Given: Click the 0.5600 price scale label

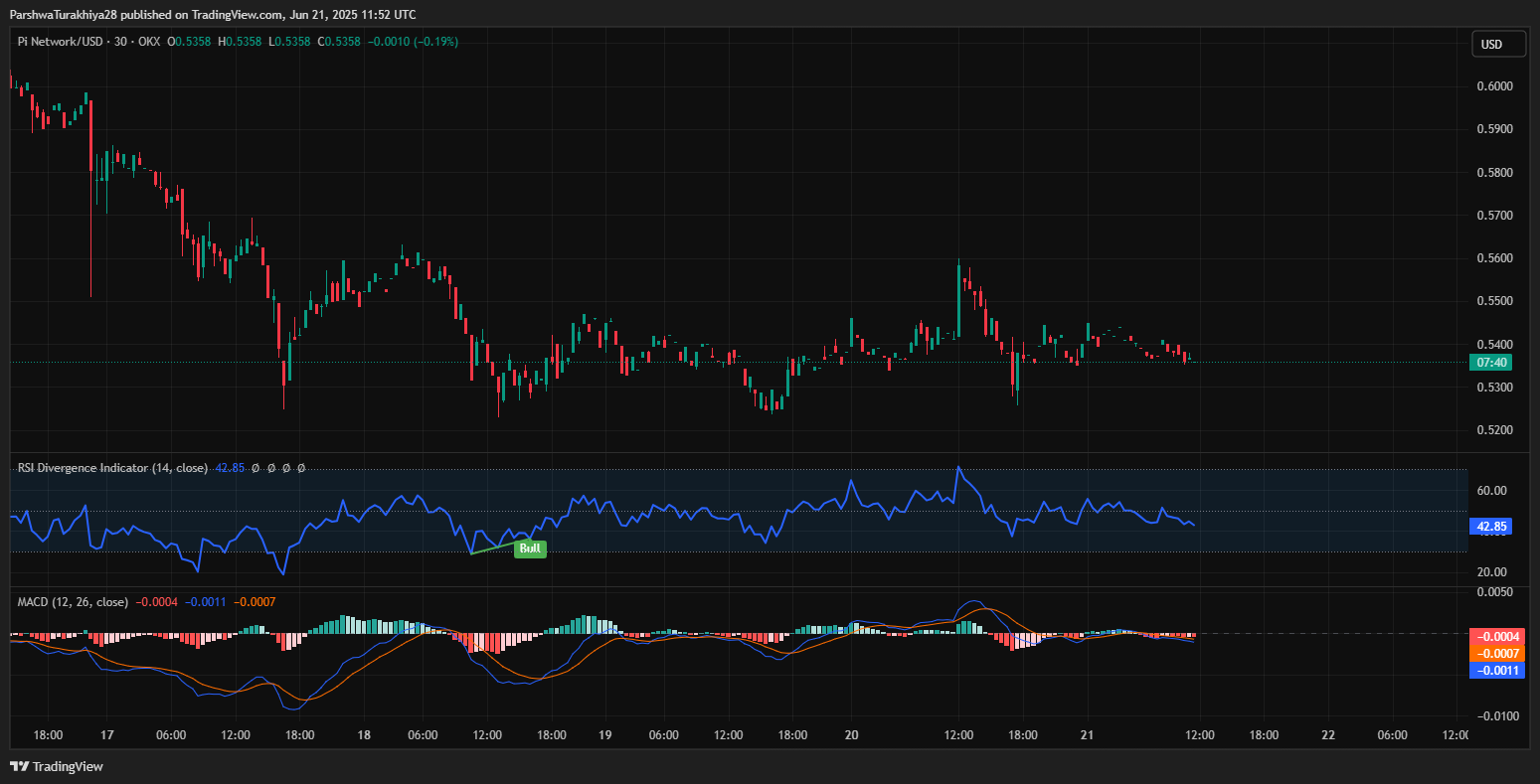Looking at the screenshot, I should [x=1494, y=258].
